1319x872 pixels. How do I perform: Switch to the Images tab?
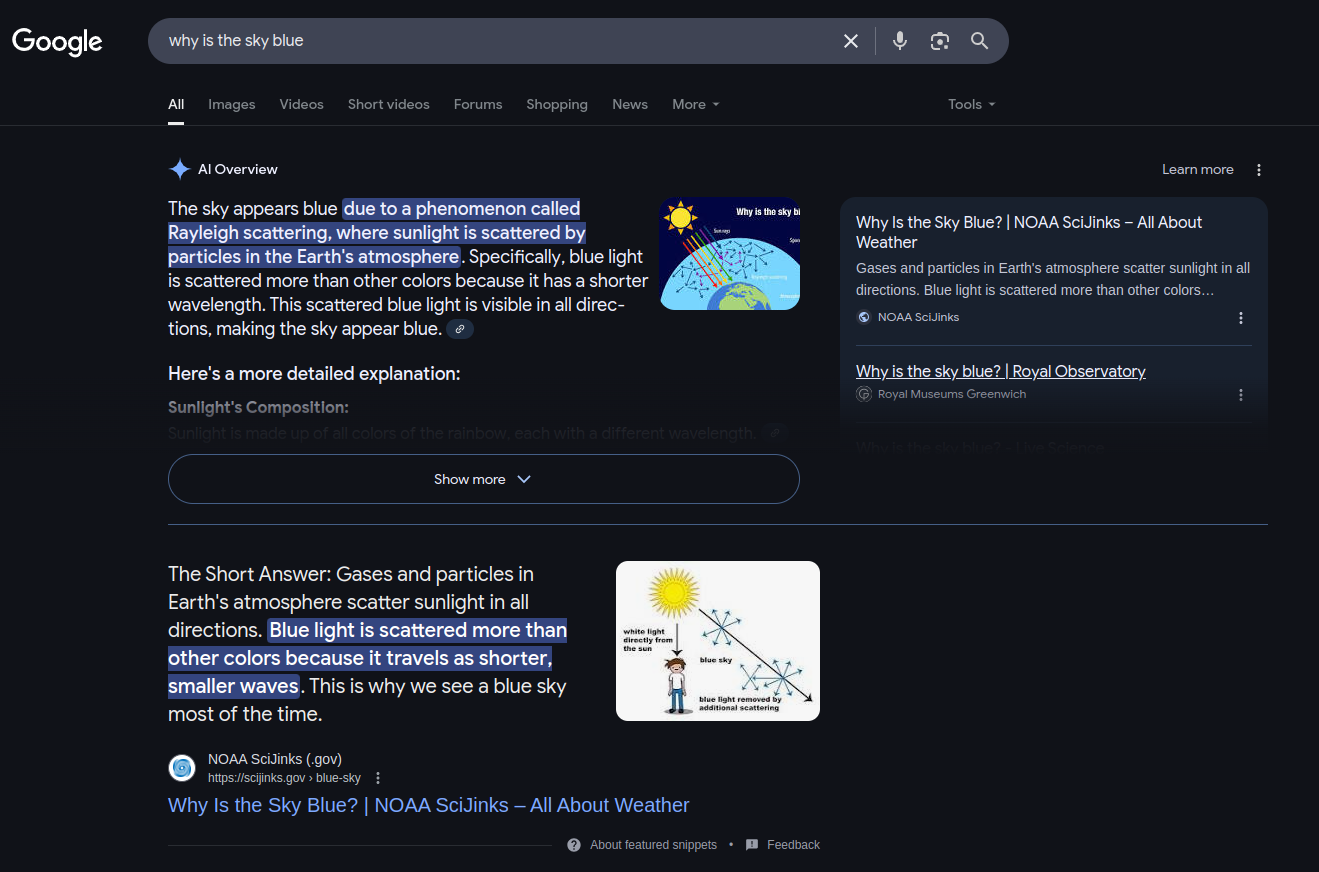point(232,104)
